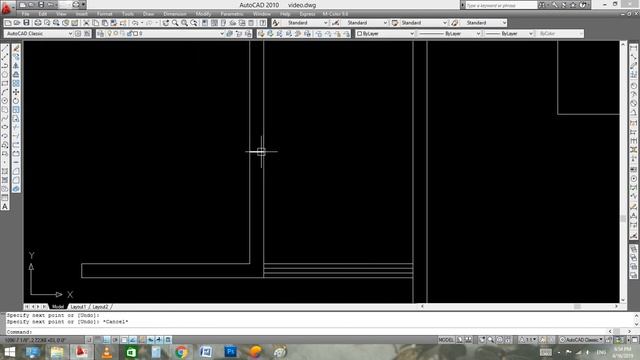Open Photoshop from the taskbar

tap(231, 352)
